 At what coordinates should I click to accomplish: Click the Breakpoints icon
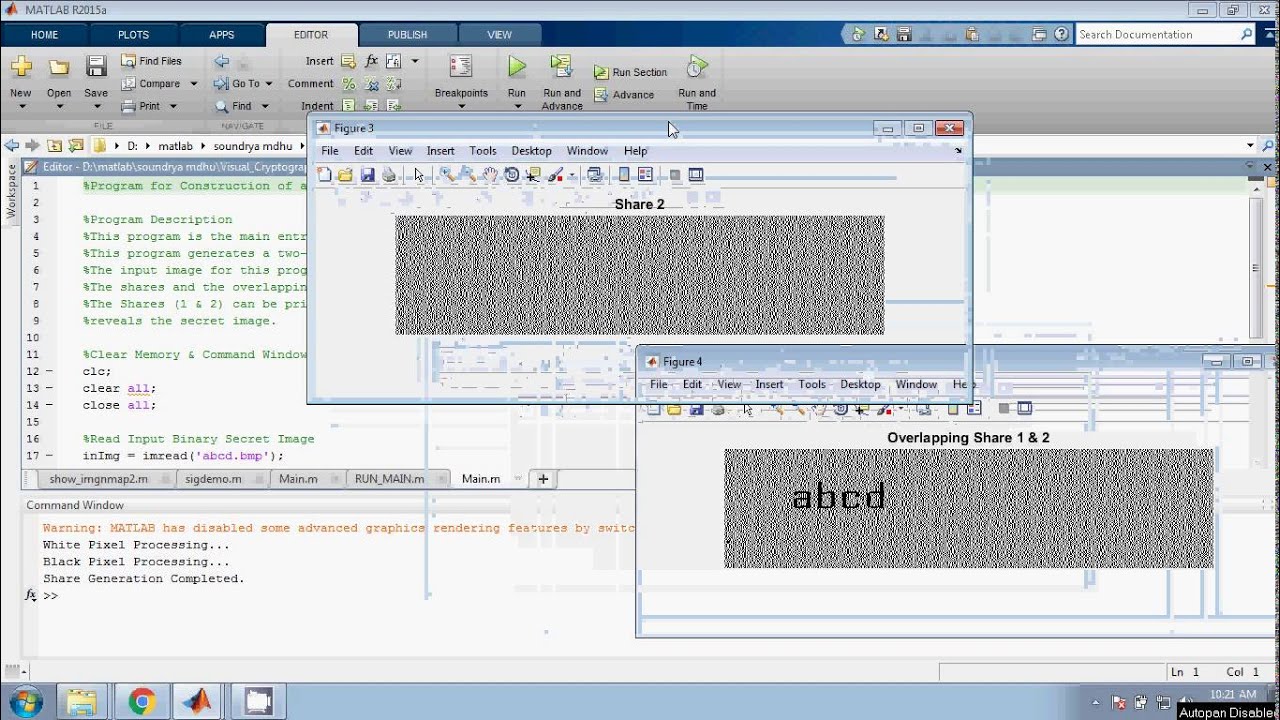461,66
